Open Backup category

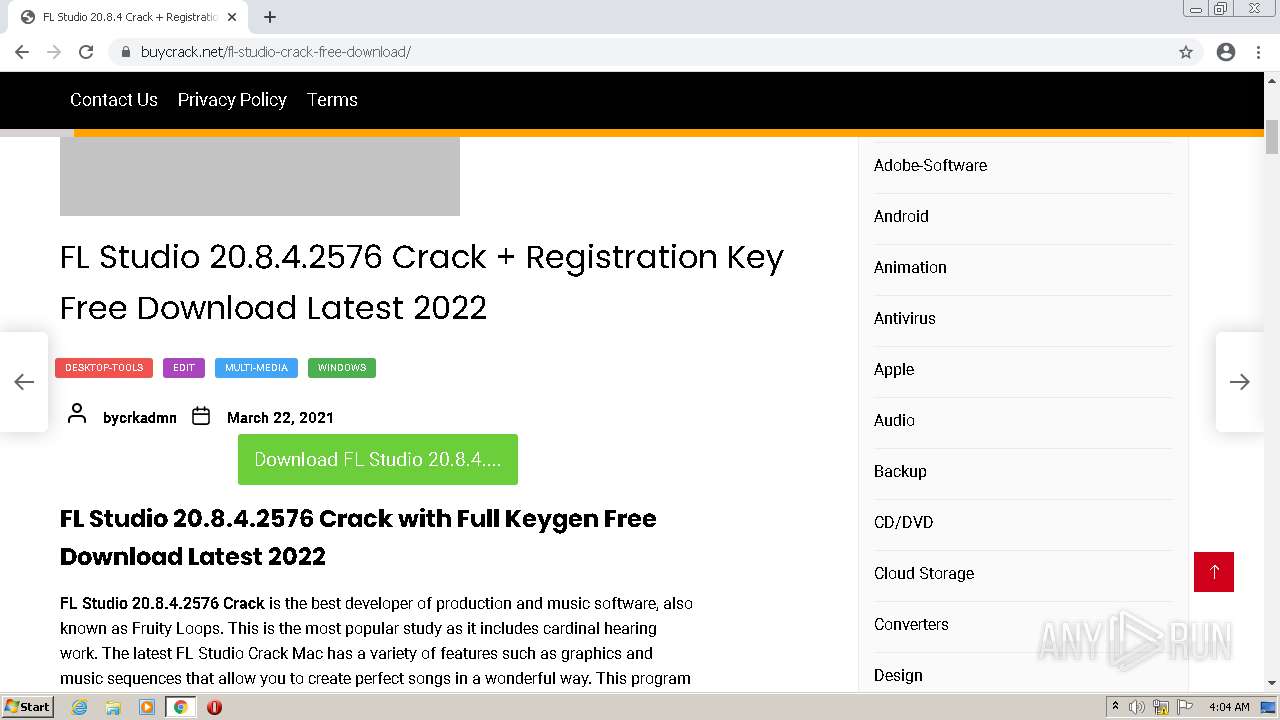coord(900,472)
